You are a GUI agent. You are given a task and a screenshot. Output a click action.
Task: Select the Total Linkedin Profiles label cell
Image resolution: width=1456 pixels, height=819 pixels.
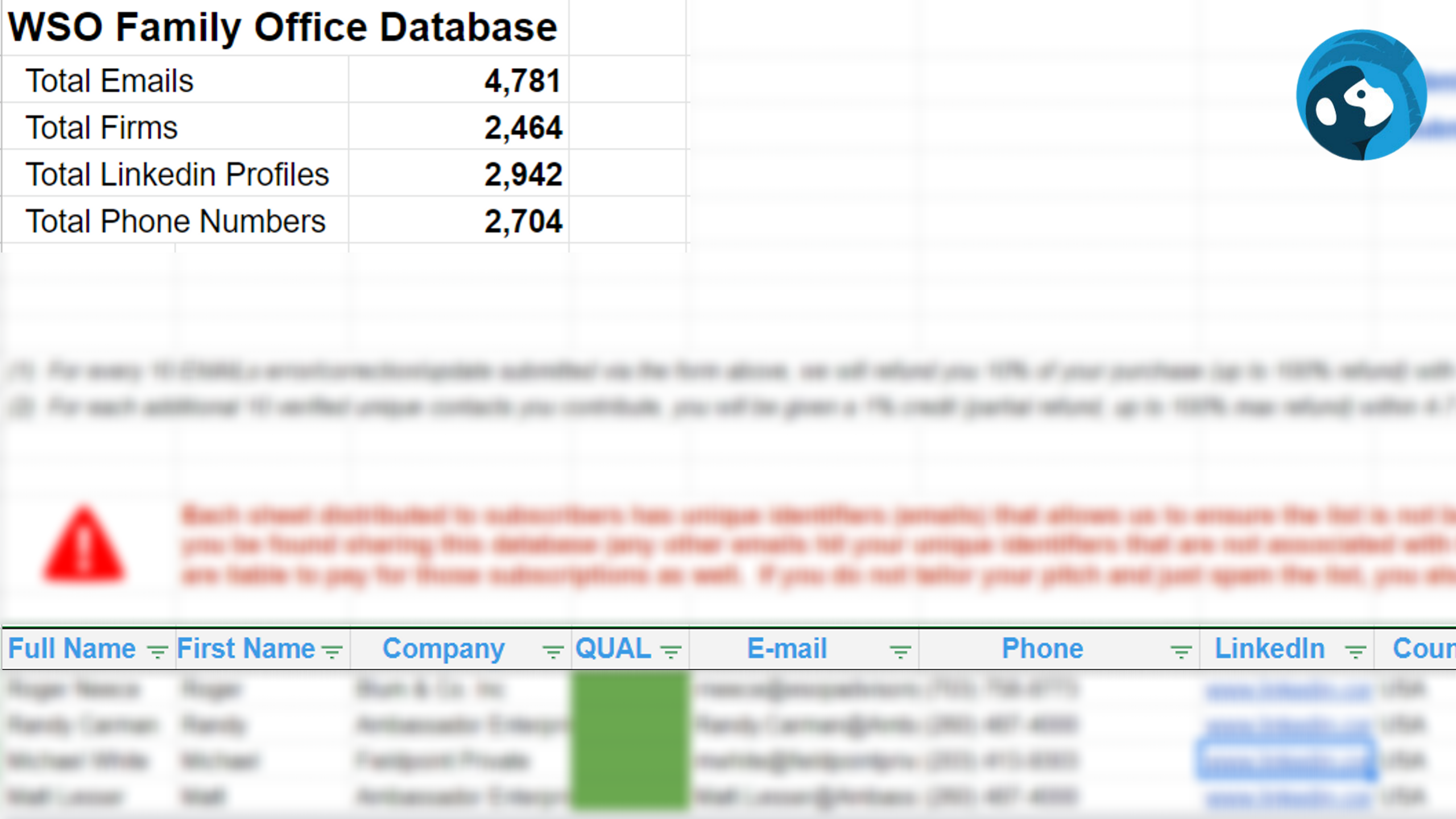point(177,174)
